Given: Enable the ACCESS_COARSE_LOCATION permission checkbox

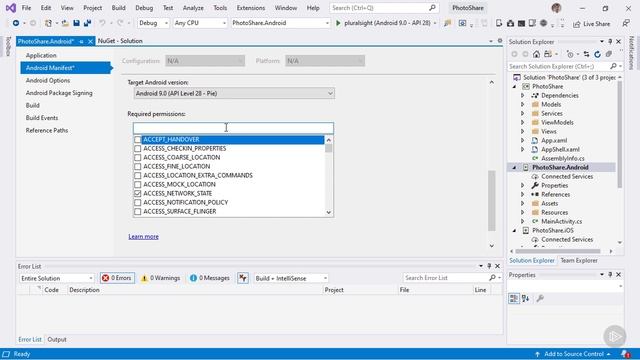Looking at the screenshot, I should [138, 158].
